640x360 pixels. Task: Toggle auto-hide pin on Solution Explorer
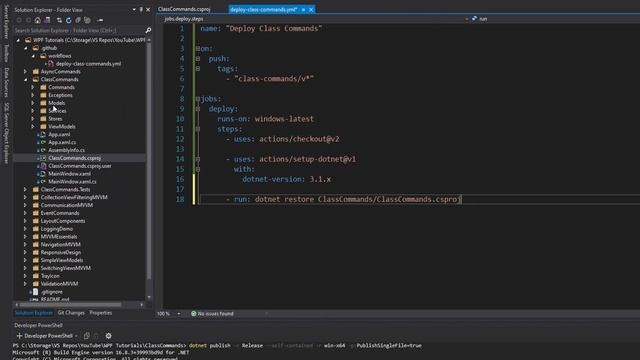(141, 9)
